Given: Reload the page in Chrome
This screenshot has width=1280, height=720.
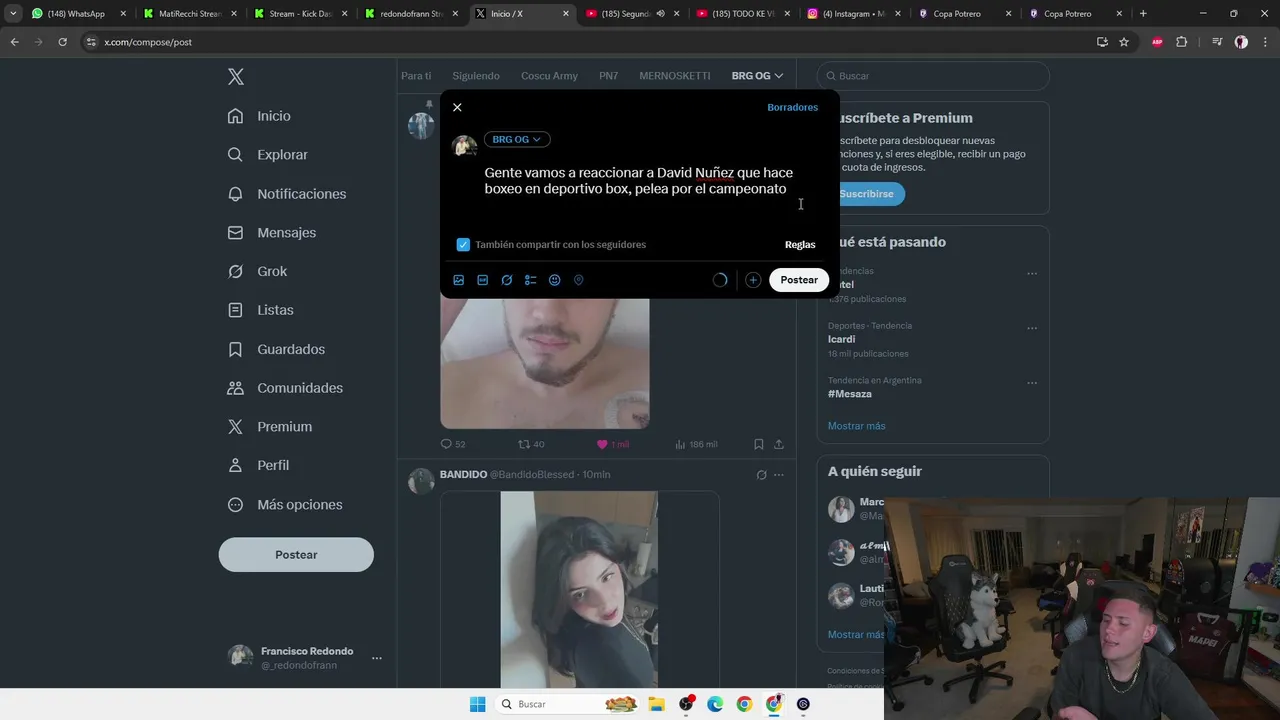Looking at the screenshot, I should pos(62,42).
